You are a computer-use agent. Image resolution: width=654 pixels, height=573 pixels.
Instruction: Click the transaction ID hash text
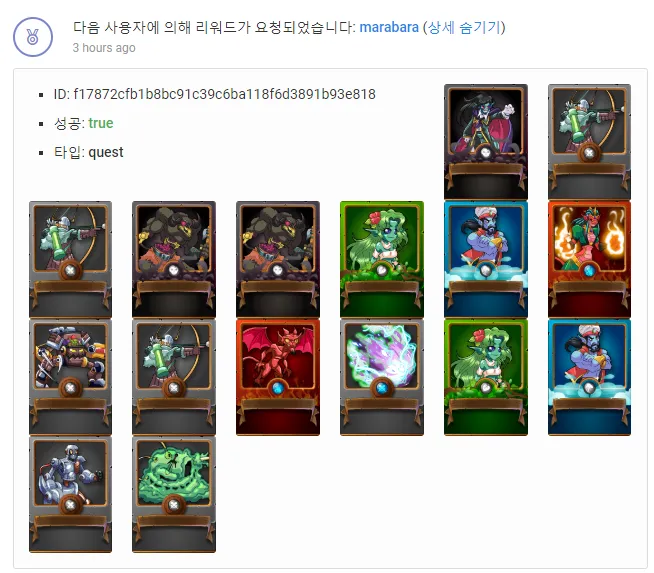click(224, 94)
